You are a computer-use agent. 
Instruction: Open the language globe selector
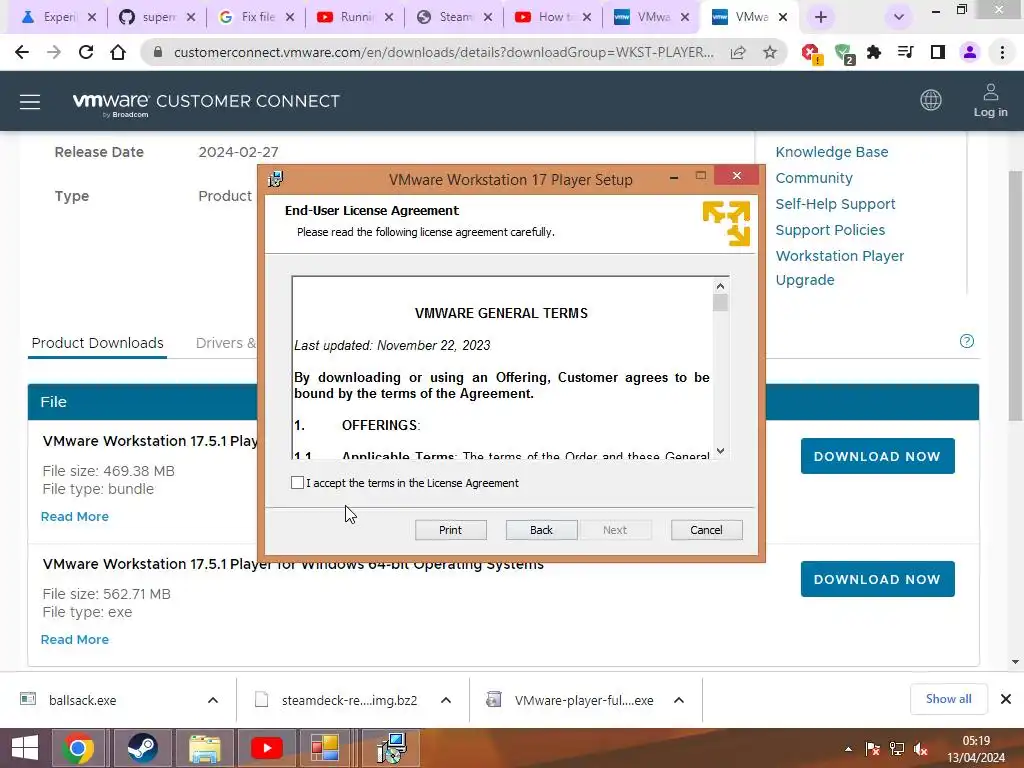(x=931, y=100)
